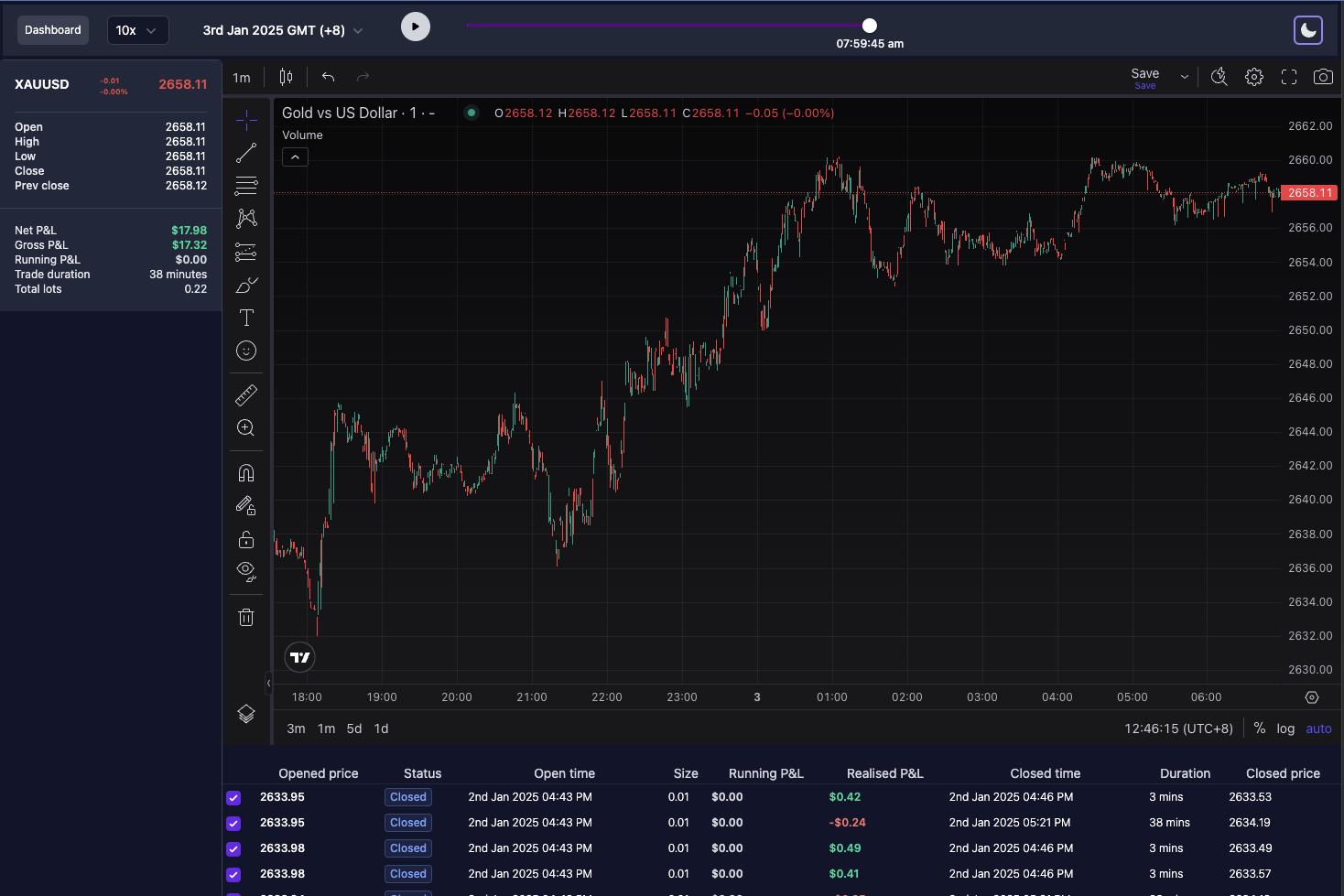This screenshot has height=896, width=1344.
Task: Uncheck the trade closed at 2633.57
Action: (233, 875)
